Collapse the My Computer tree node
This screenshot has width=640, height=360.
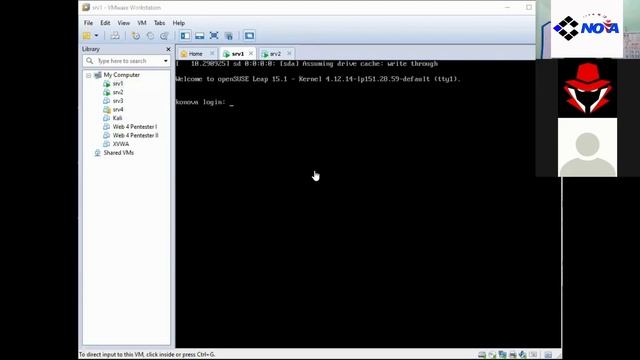[x=89, y=75]
